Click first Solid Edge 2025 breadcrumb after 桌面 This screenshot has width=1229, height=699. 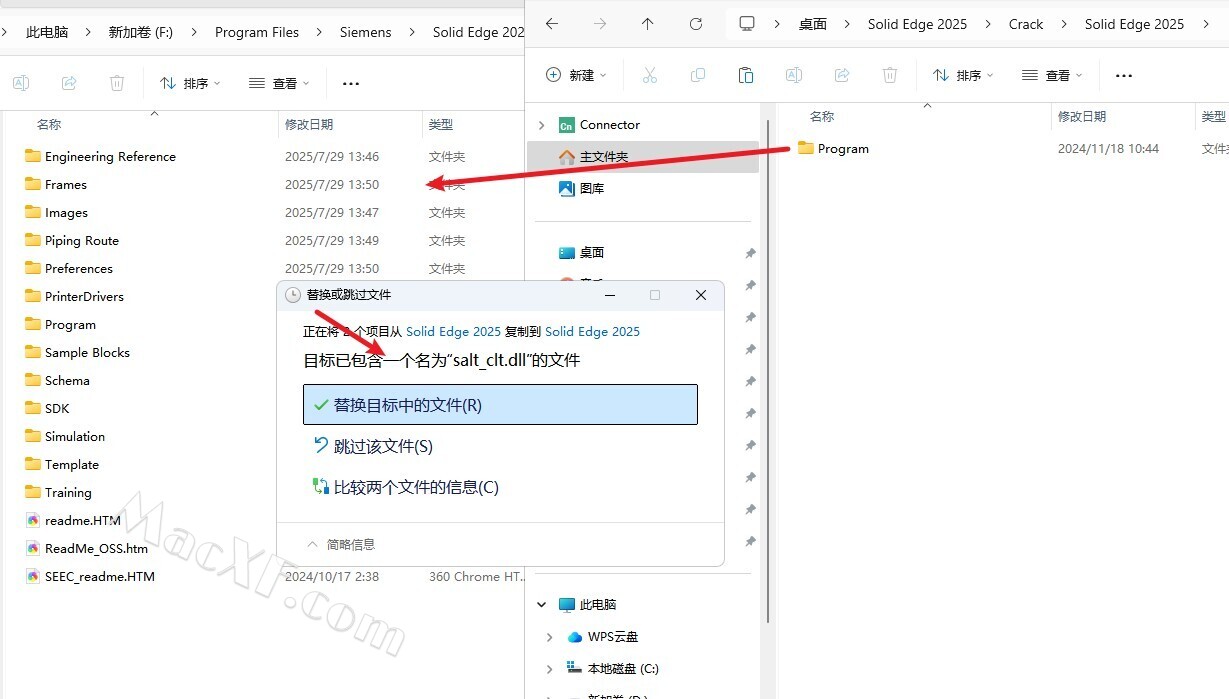(917, 24)
